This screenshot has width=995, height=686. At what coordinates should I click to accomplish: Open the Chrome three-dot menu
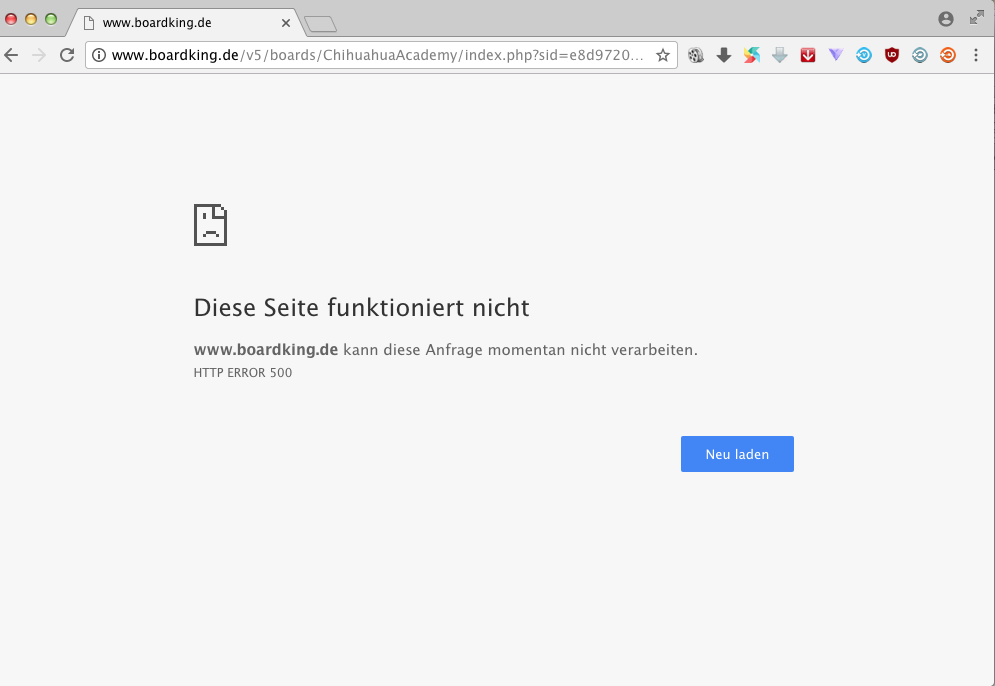click(976, 55)
